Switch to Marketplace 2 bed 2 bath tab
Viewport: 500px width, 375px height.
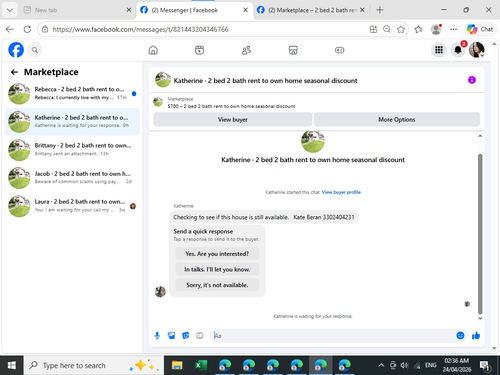[x=311, y=10]
